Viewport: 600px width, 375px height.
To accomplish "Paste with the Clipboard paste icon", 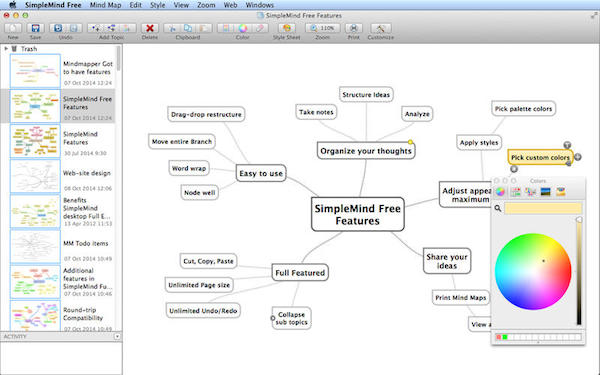I will 204,28.
